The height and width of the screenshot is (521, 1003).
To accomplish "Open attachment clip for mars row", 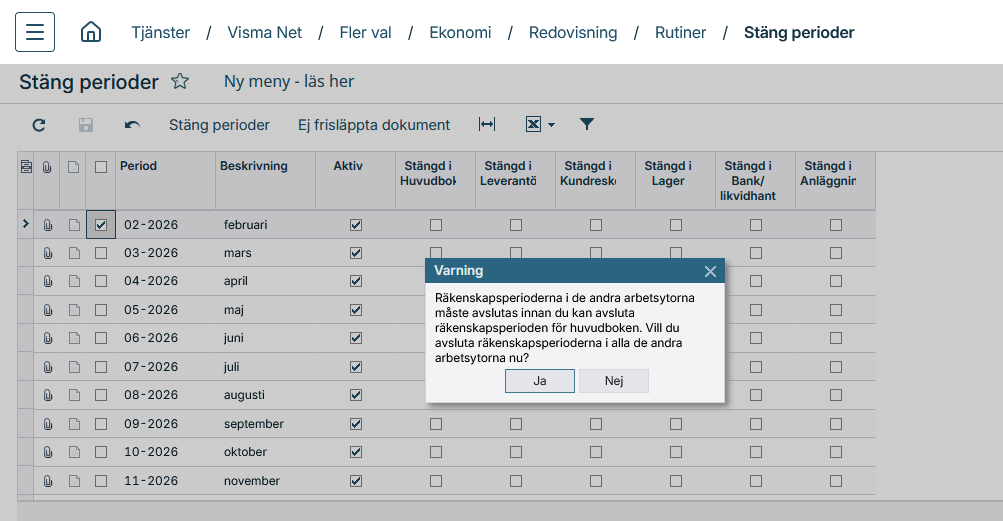I will point(47,253).
